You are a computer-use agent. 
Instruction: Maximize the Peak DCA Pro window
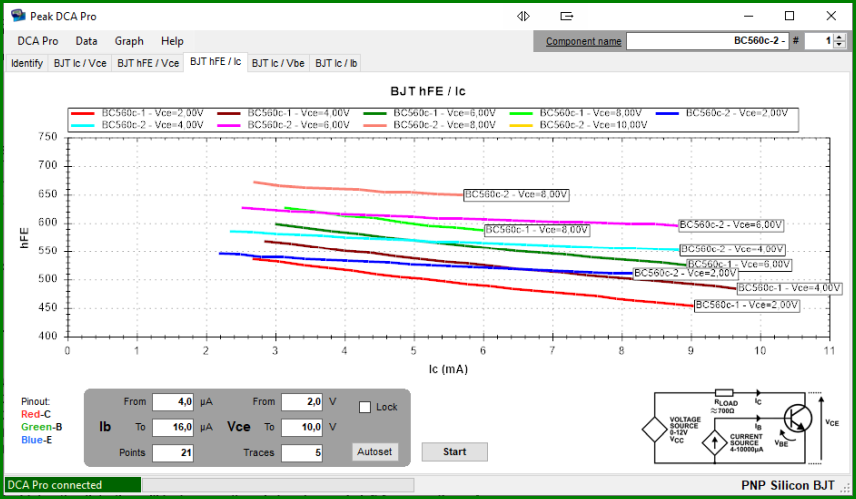(789, 16)
